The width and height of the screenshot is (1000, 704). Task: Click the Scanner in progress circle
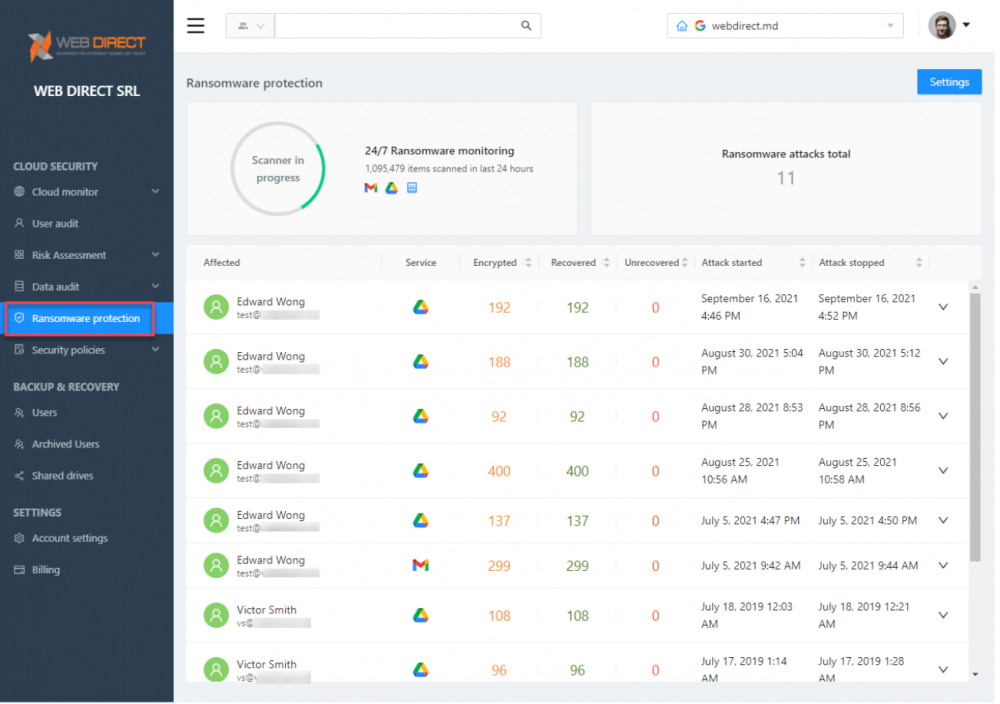point(277,168)
